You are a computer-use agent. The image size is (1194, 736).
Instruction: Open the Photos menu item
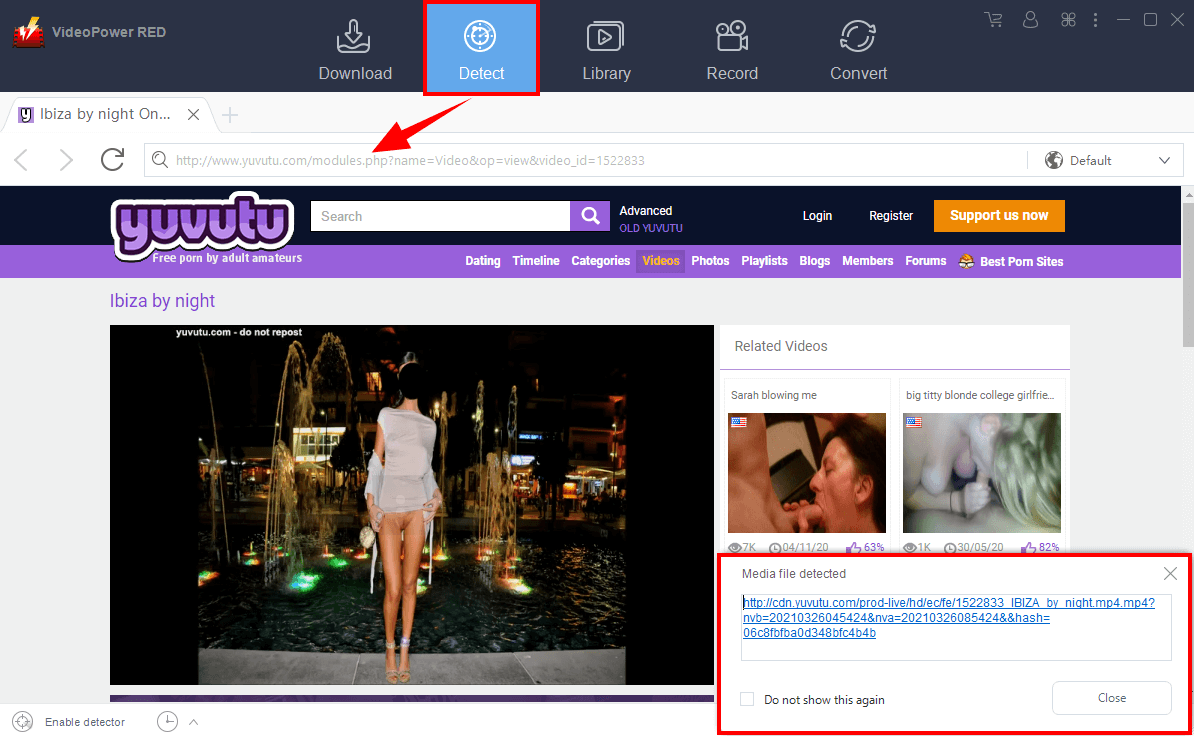[x=710, y=261]
